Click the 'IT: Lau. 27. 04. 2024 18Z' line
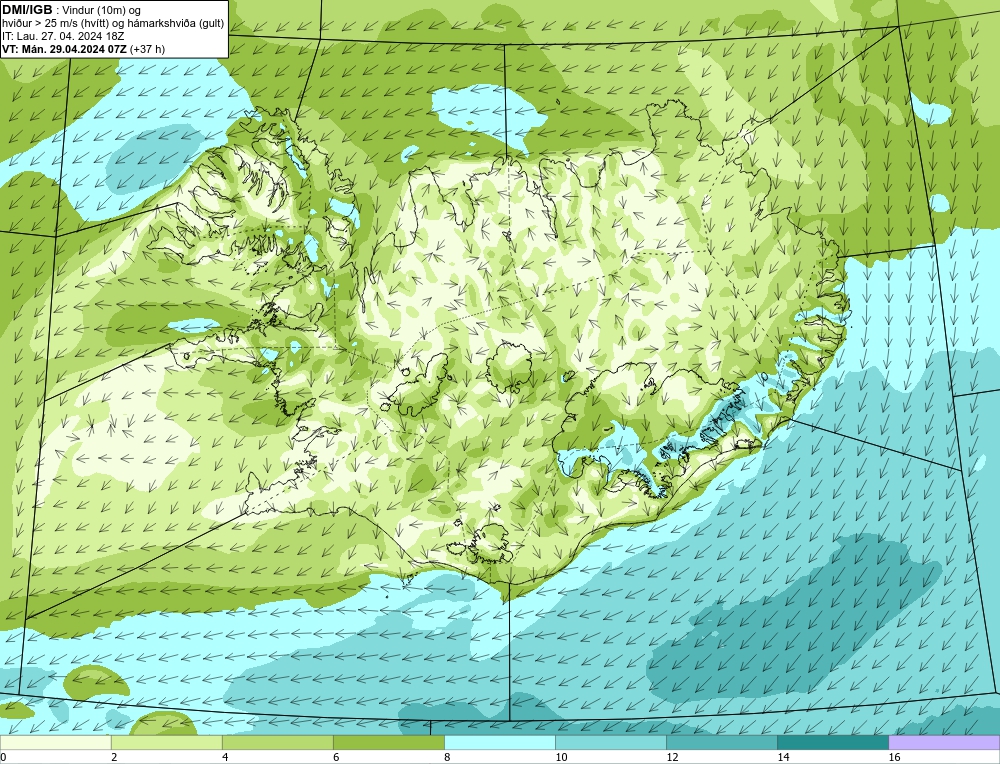 [62, 36]
